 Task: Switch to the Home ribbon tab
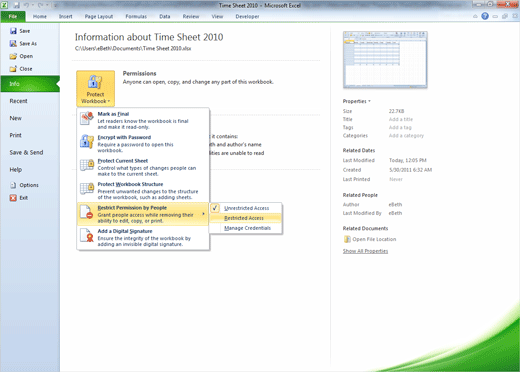[40, 16]
